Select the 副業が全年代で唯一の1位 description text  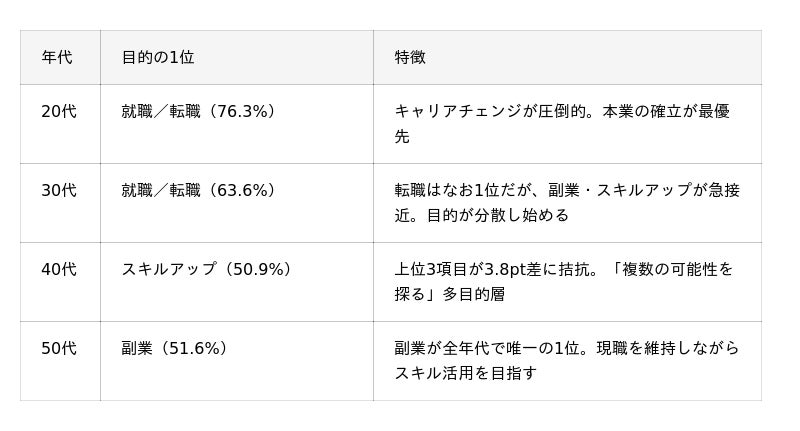coord(495,348)
